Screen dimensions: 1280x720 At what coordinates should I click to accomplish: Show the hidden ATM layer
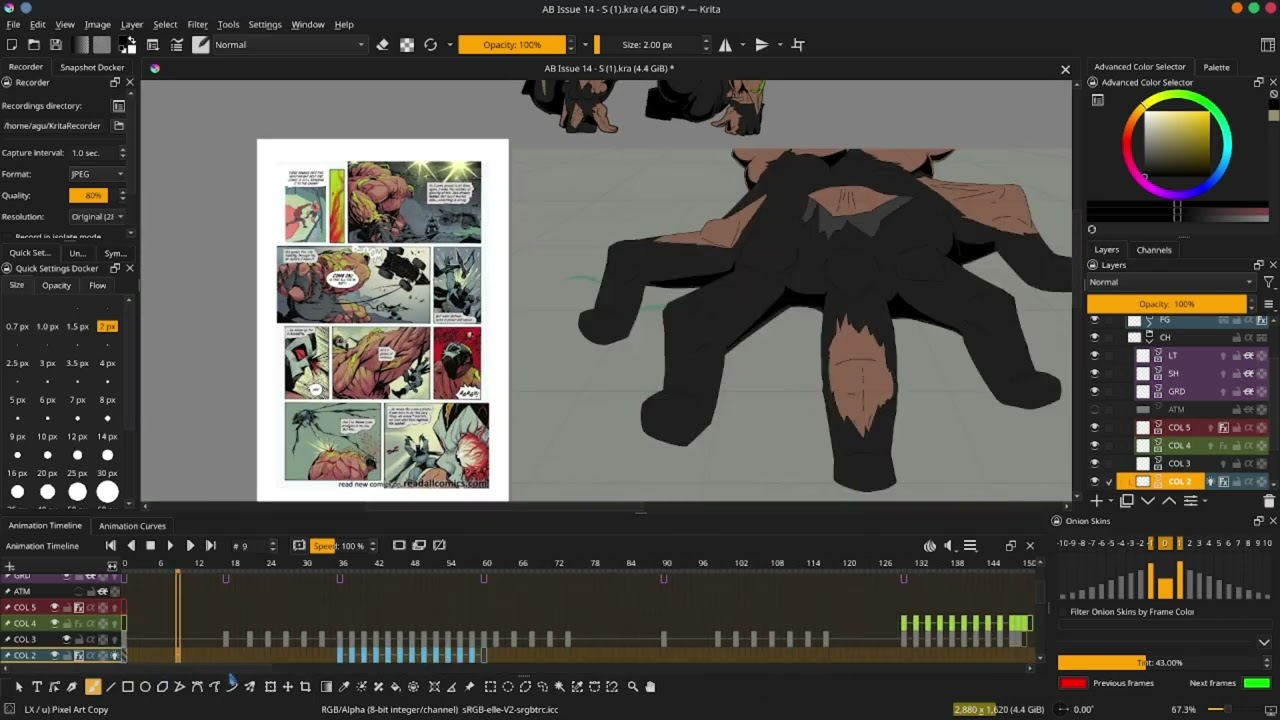[x=1094, y=409]
